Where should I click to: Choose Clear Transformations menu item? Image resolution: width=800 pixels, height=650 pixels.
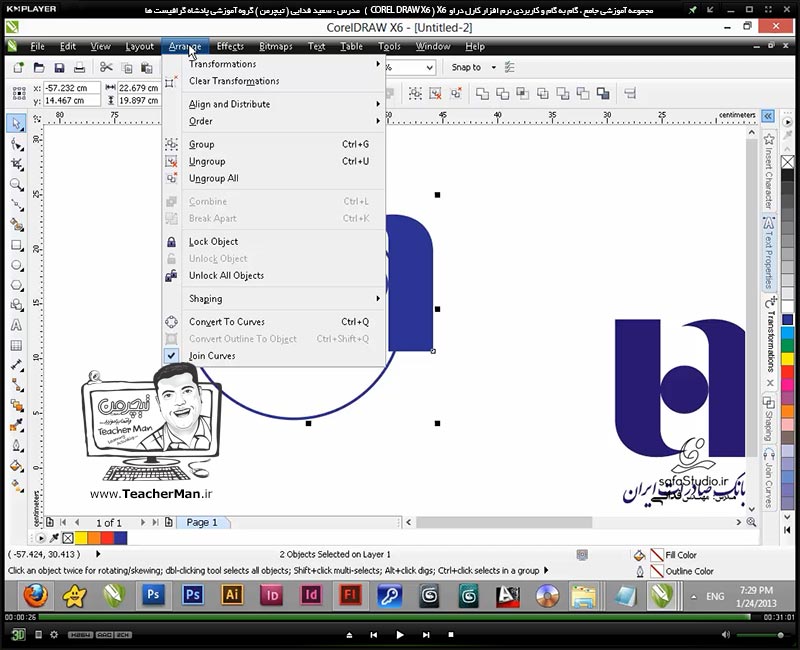tap(274, 81)
